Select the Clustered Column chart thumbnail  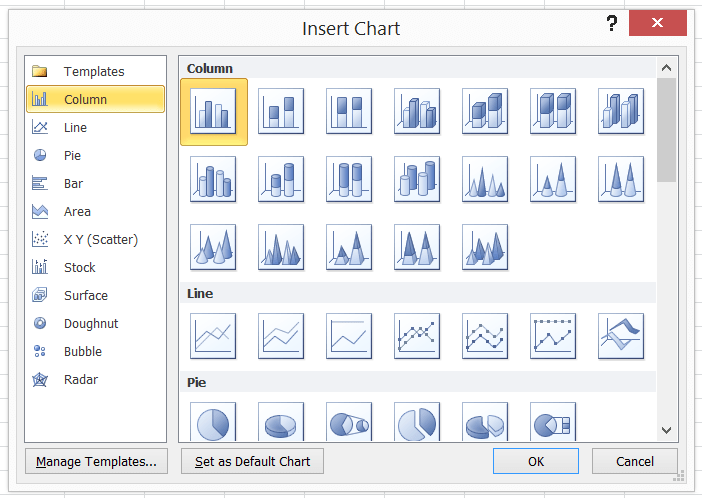coord(213,111)
